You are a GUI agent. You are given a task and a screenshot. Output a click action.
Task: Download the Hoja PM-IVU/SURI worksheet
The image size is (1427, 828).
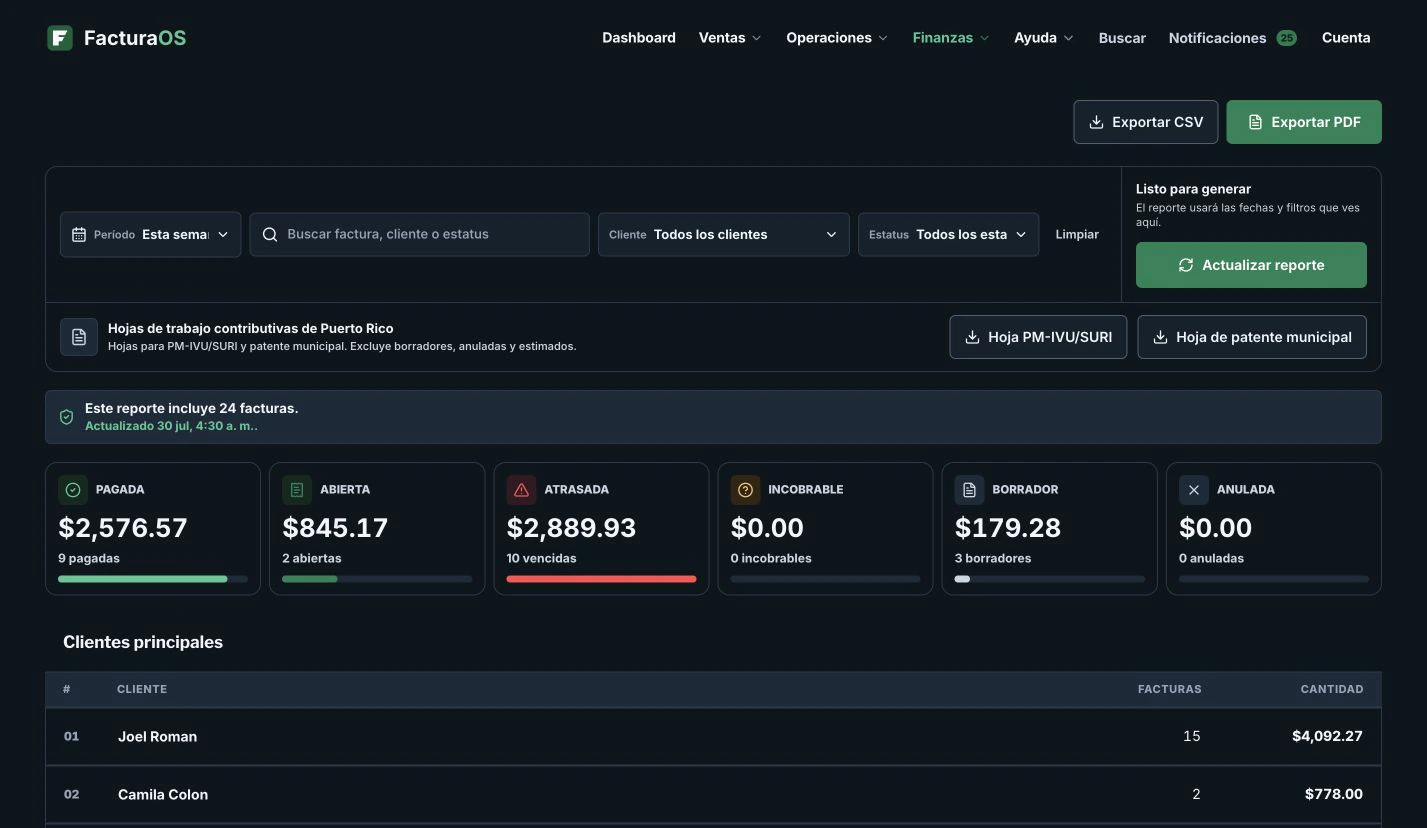[1038, 337]
